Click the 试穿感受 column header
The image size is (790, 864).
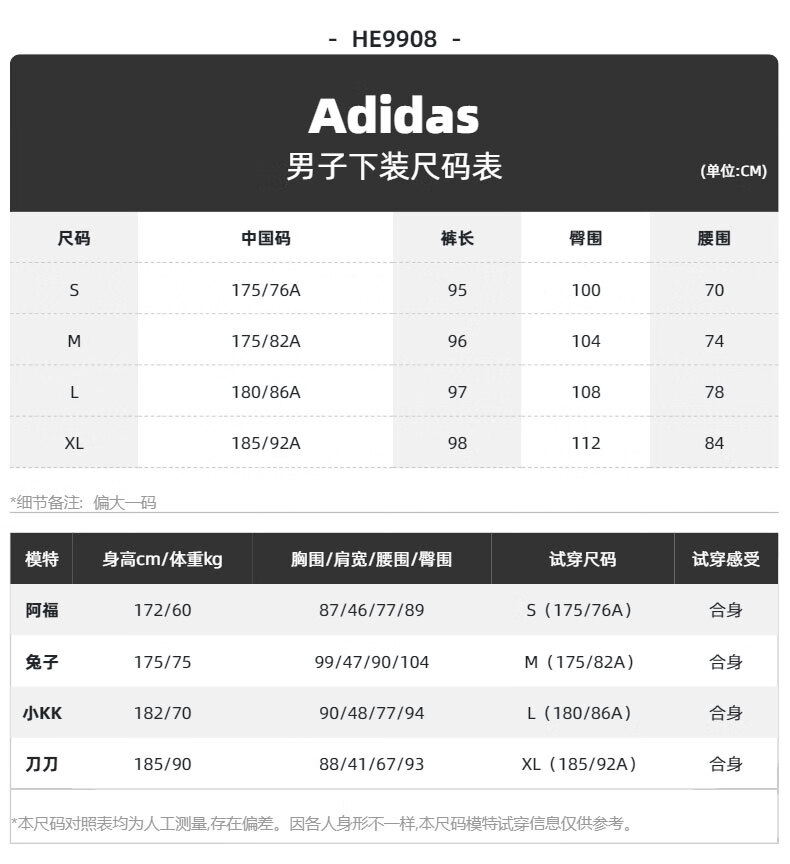[x=726, y=559]
